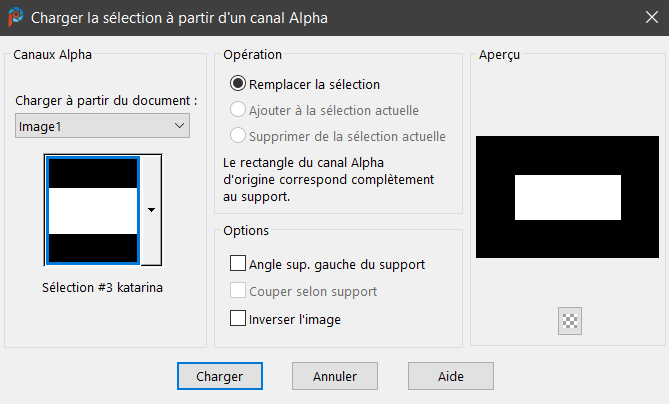
Task: Tick the Inverser l'image checkbox
Action: point(238,319)
